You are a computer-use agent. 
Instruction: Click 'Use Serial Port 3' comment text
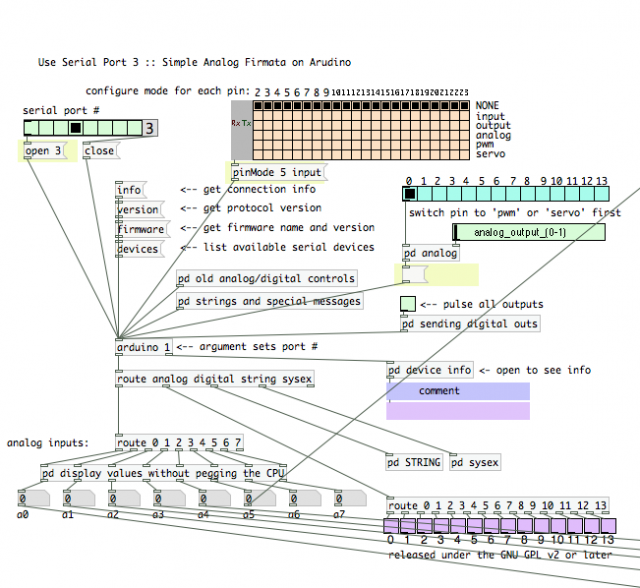[x=194, y=62]
